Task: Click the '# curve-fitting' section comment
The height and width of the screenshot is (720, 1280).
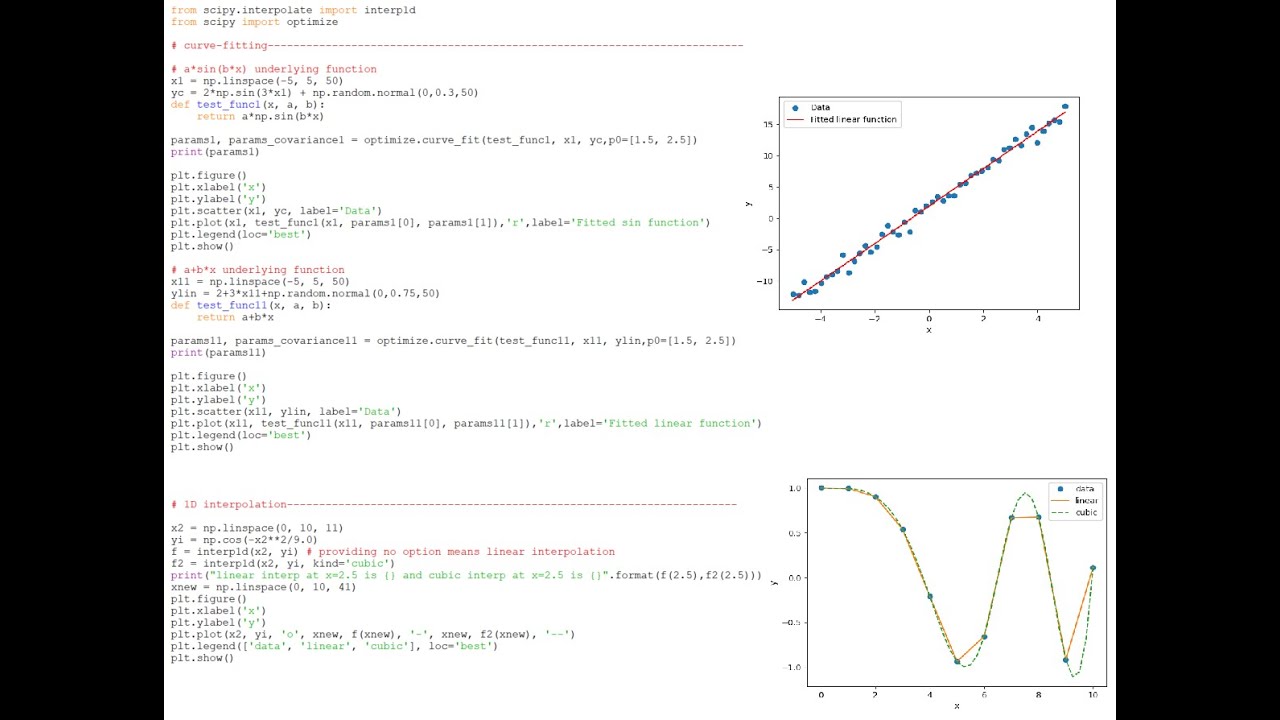Action: (x=457, y=45)
